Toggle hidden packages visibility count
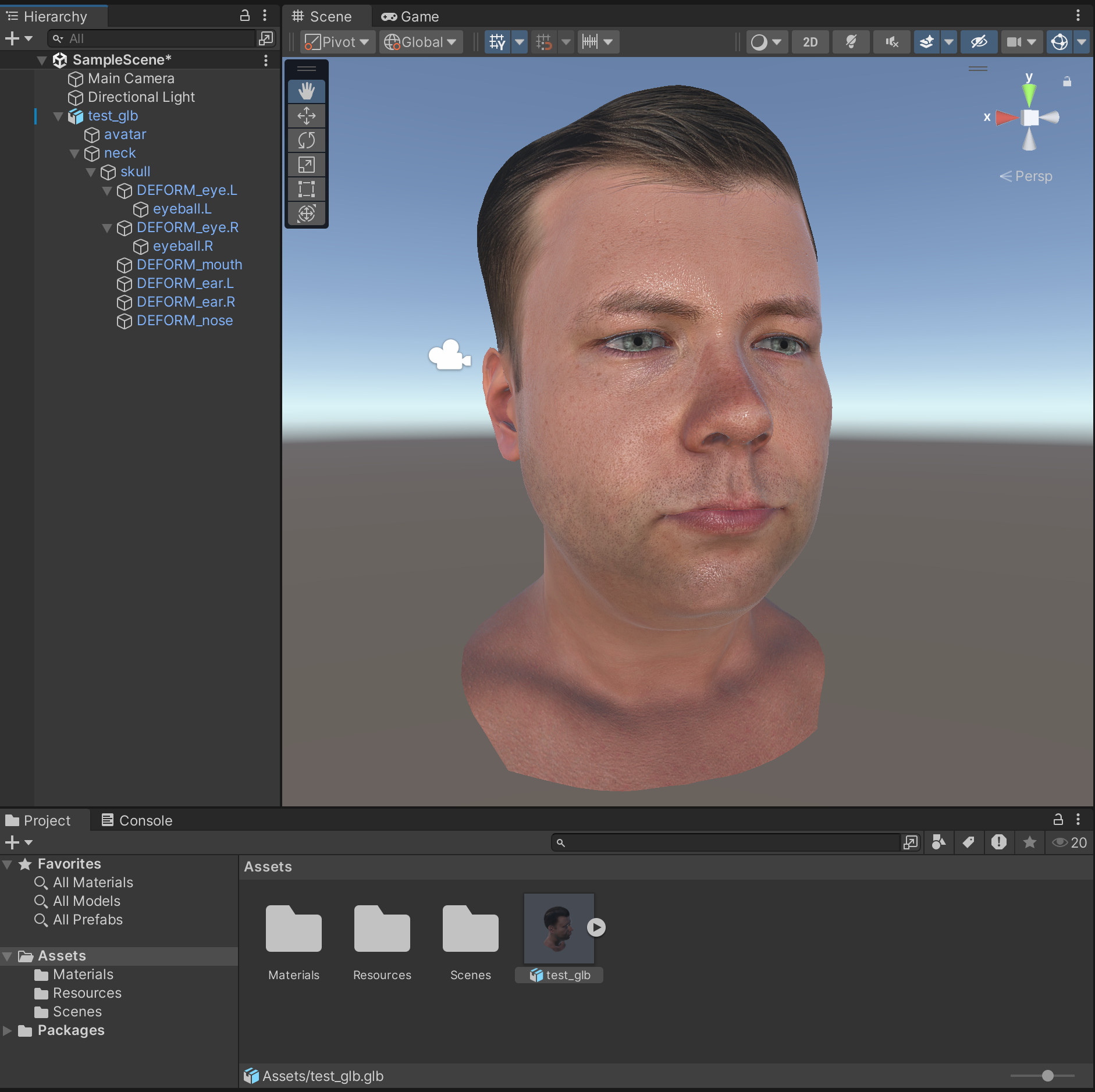Screen dimensions: 1095x1092 [x=1070, y=842]
